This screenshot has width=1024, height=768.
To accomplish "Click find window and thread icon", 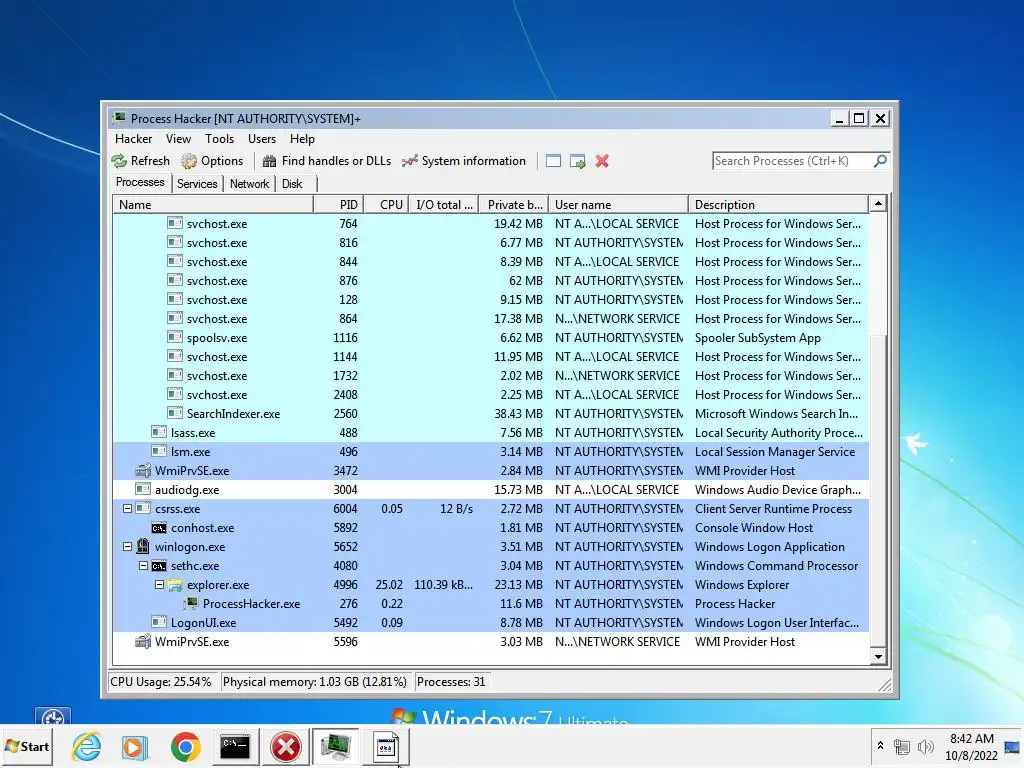I will point(577,161).
